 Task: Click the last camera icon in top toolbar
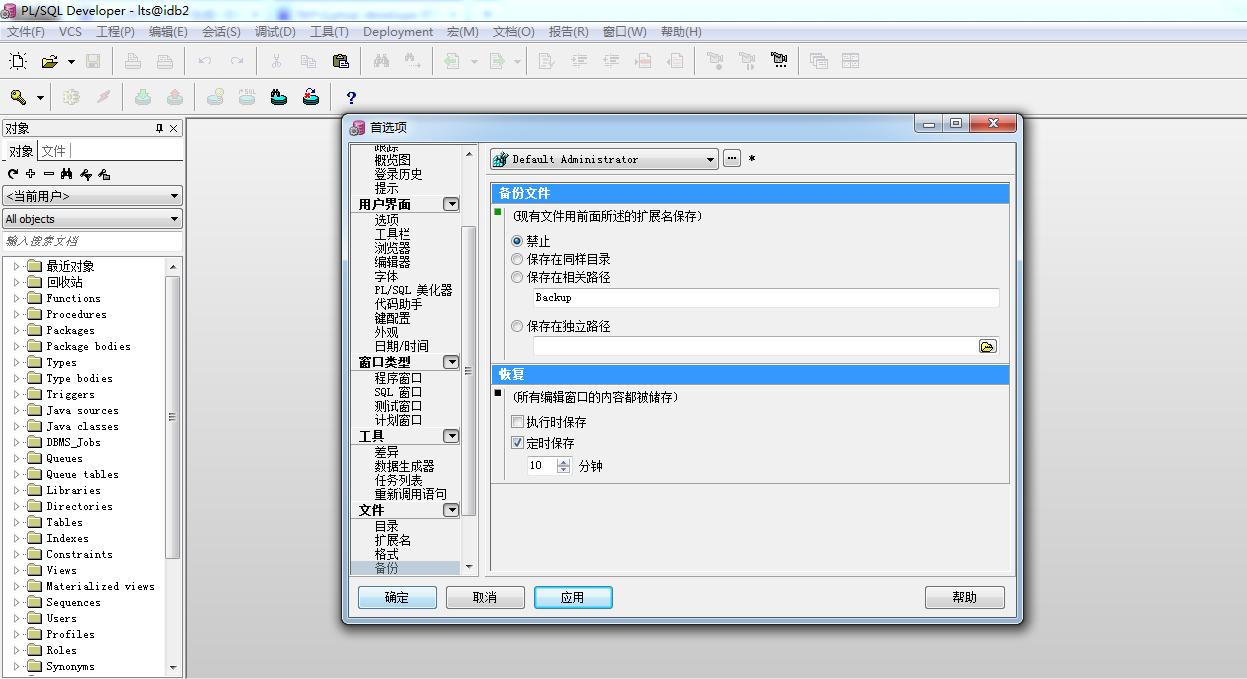pos(779,62)
